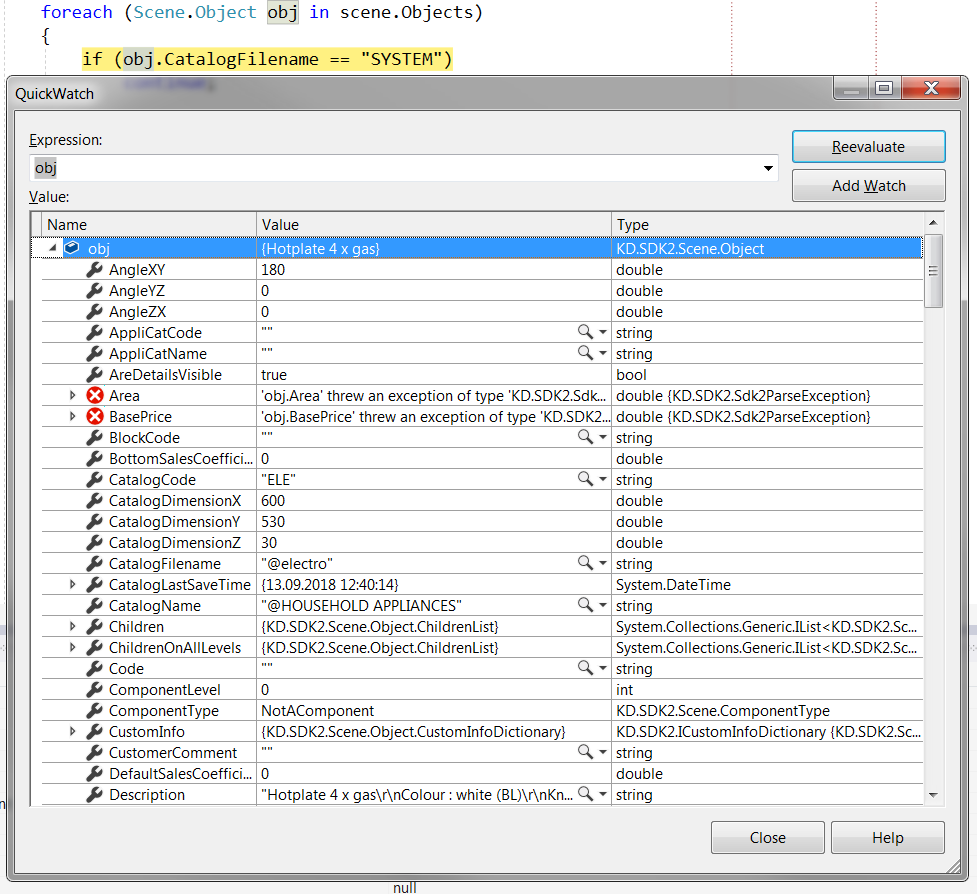Expand the Children property node
Image resolution: width=977 pixels, height=894 pixels.
71,626
